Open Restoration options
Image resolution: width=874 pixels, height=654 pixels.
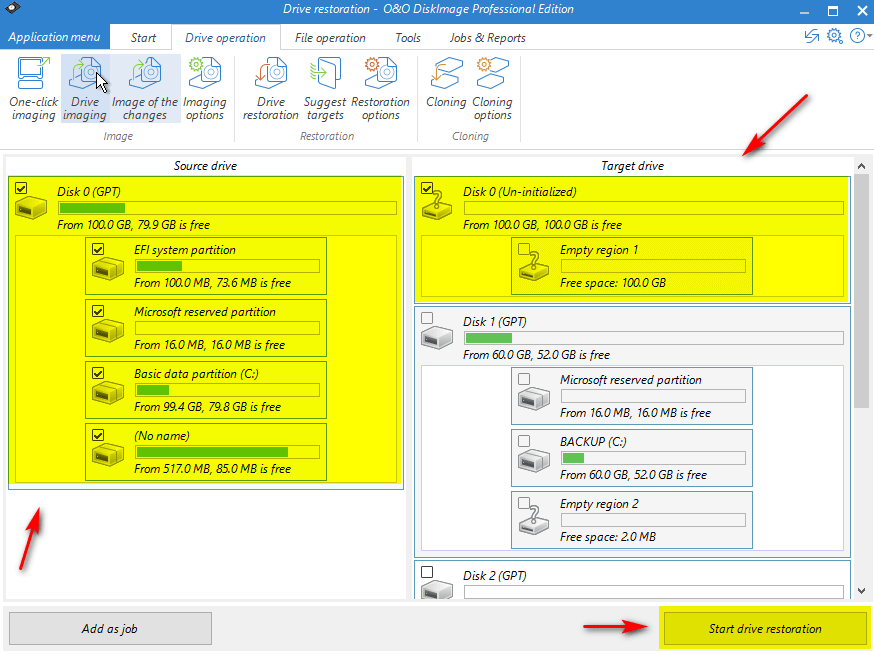point(380,88)
